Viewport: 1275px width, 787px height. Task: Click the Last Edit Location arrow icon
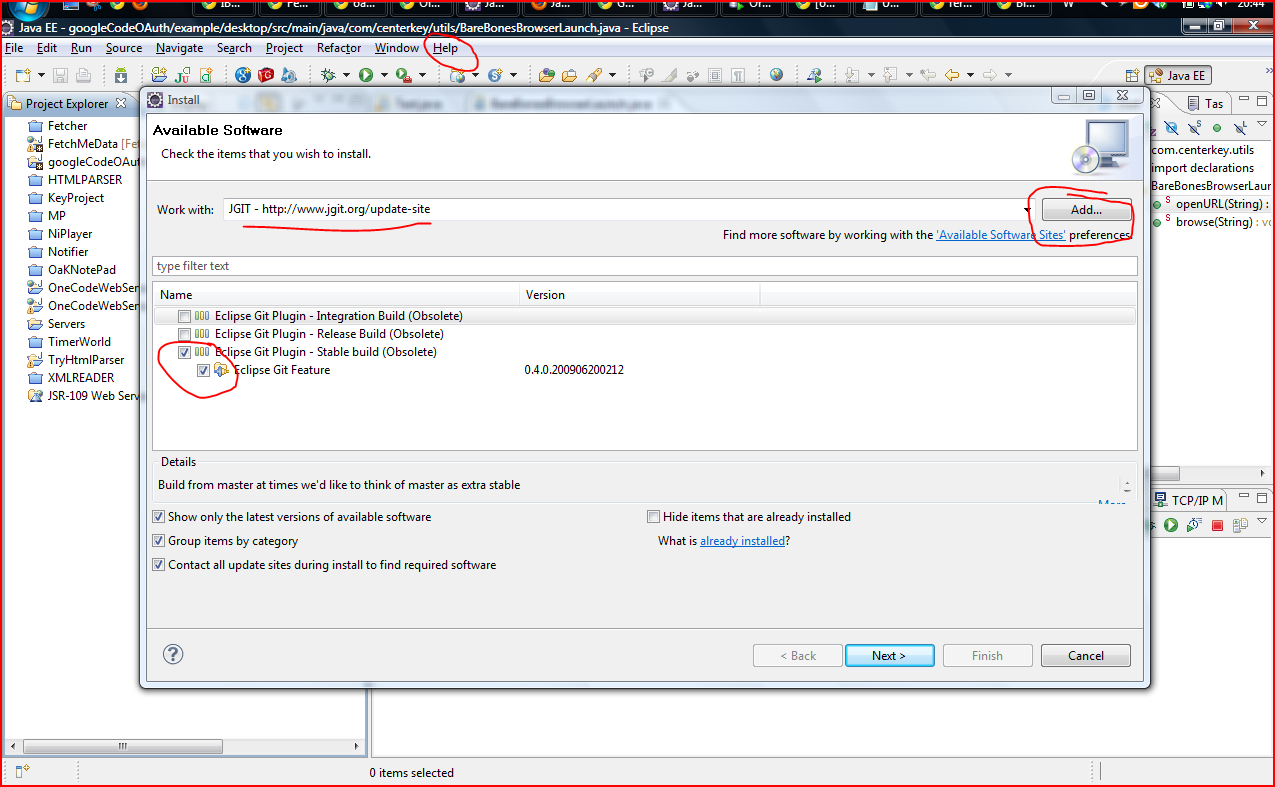pyautogui.click(x=928, y=75)
